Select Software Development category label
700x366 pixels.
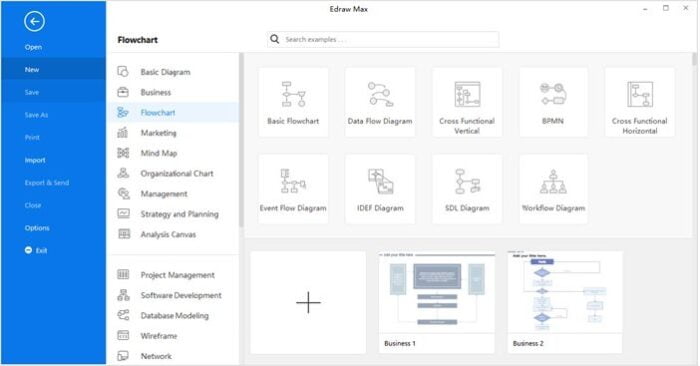coord(181,295)
